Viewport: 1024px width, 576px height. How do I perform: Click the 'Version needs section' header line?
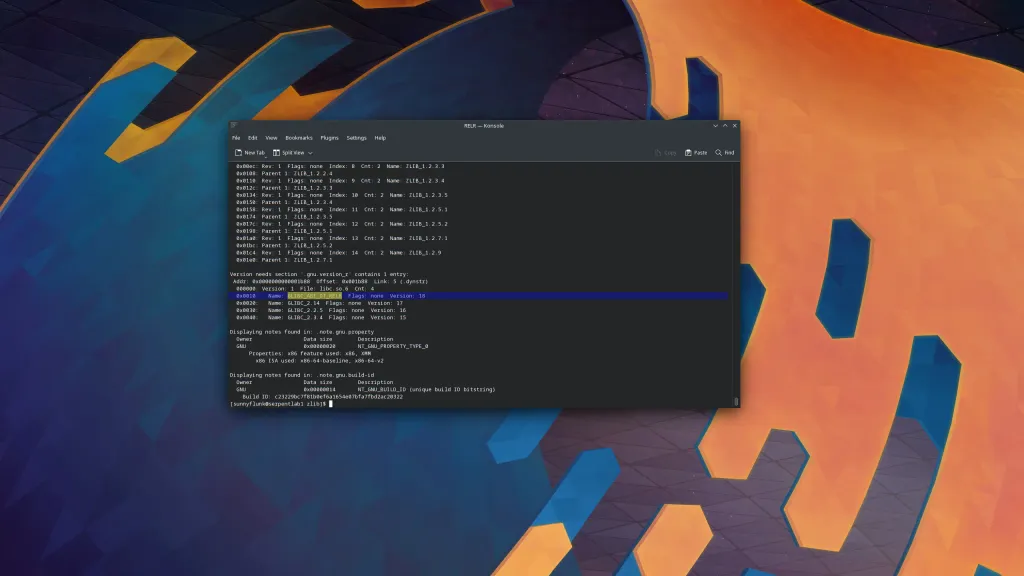319,274
